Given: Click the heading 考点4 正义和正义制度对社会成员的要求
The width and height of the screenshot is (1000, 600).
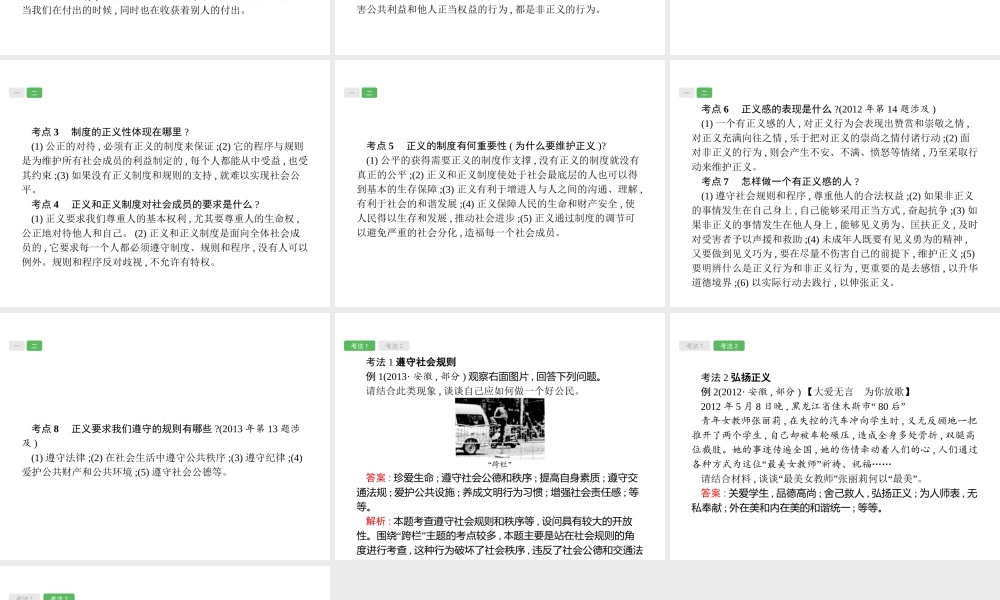Looking at the screenshot, I should point(145,205).
